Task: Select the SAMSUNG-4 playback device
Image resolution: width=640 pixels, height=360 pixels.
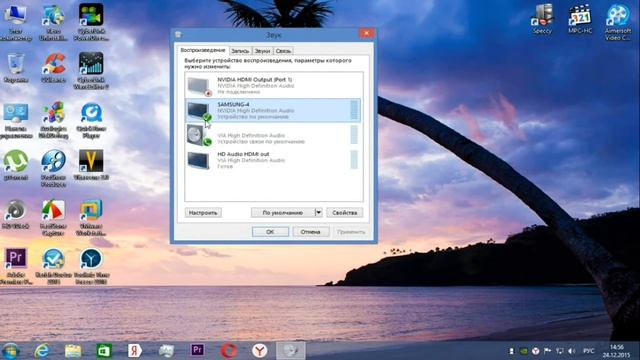Action: click(x=273, y=110)
